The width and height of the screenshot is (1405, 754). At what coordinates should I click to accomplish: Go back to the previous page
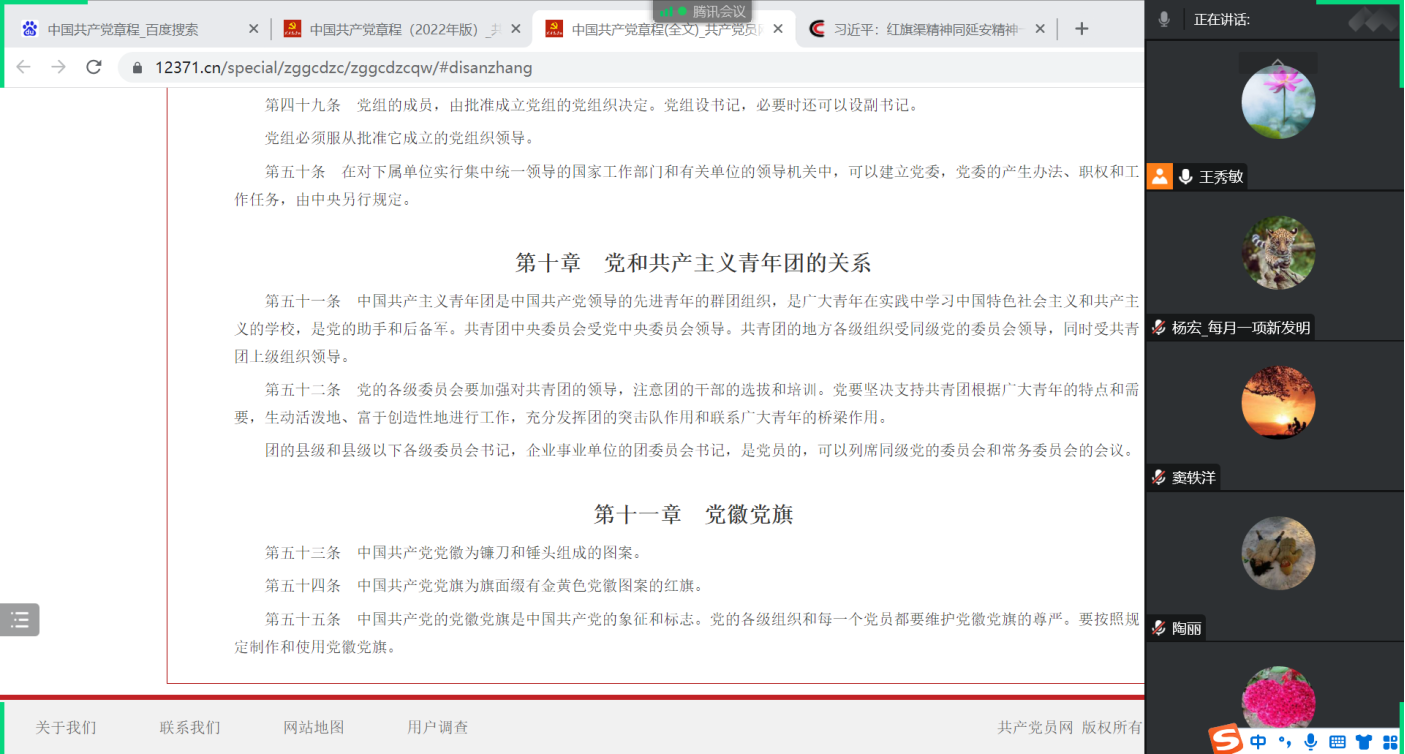23,67
